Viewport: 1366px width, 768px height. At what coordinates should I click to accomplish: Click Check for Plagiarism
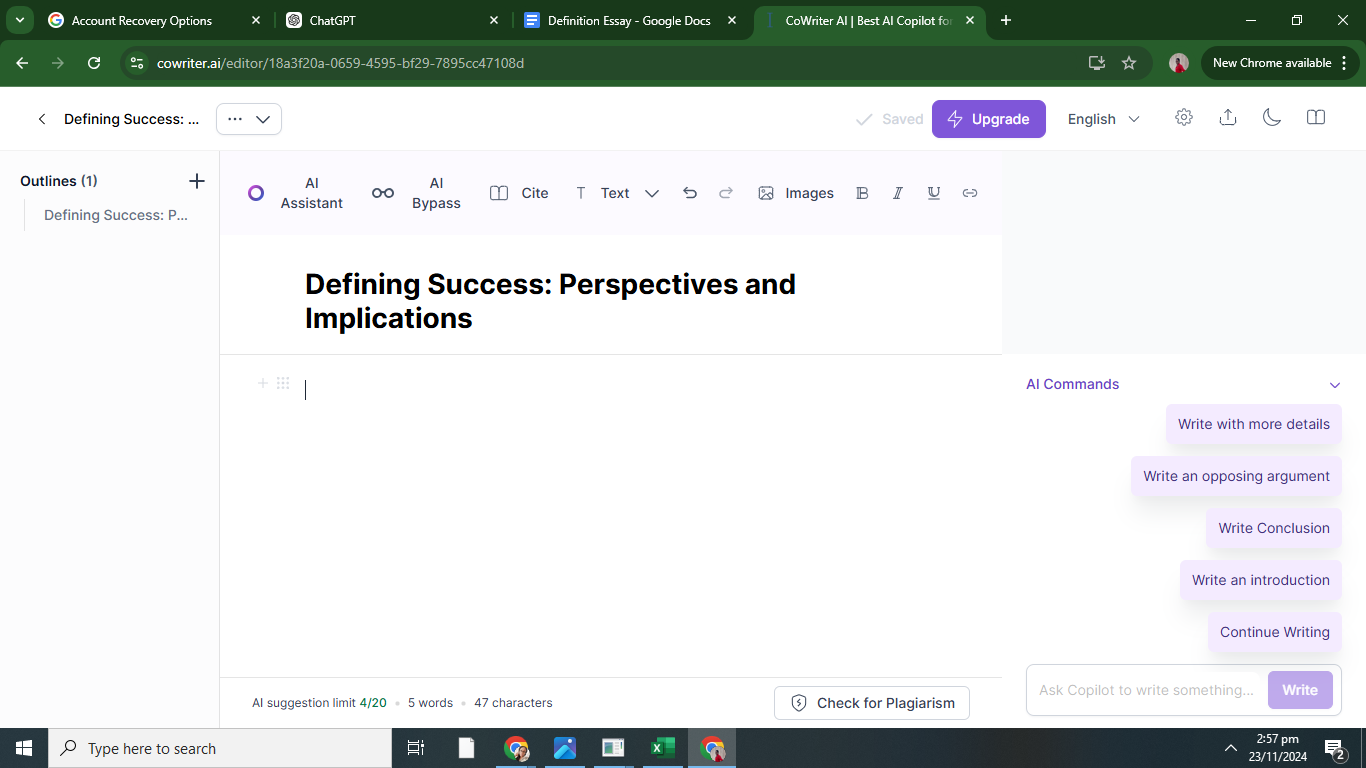pyautogui.click(x=872, y=703)
